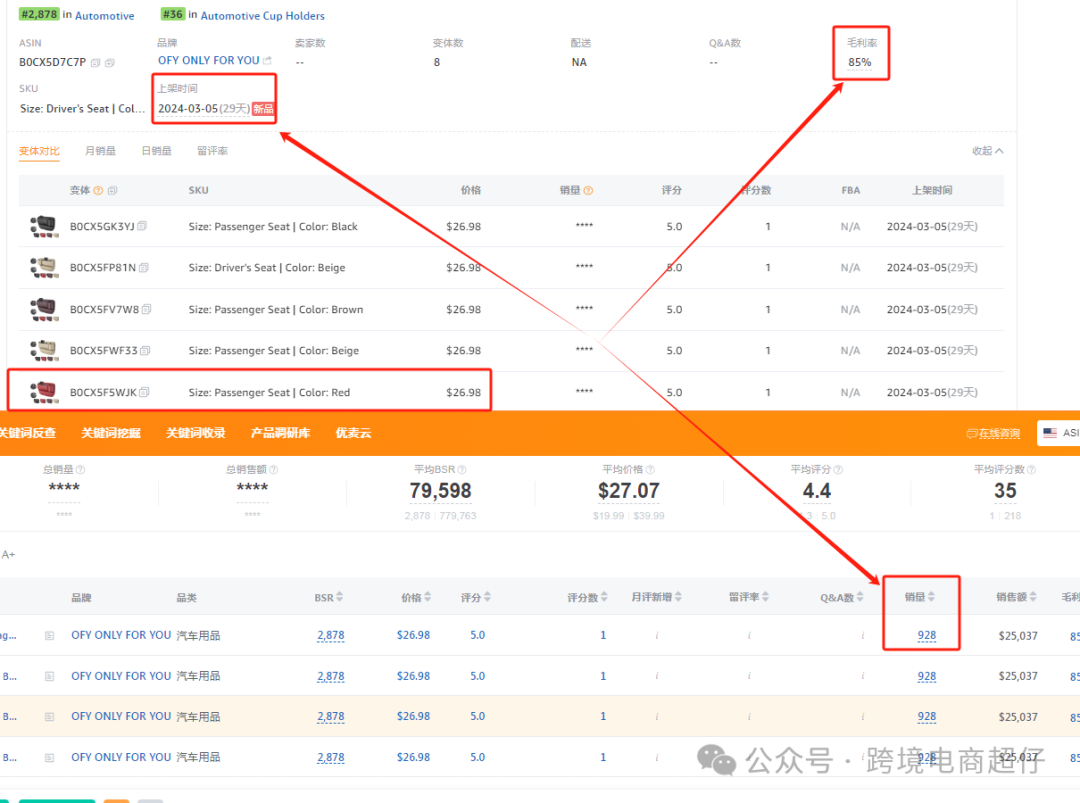Copy the ASIN B0CX5D7C7P with first icon
Viewport: 1080px width, 803px height.
[95, 63]
